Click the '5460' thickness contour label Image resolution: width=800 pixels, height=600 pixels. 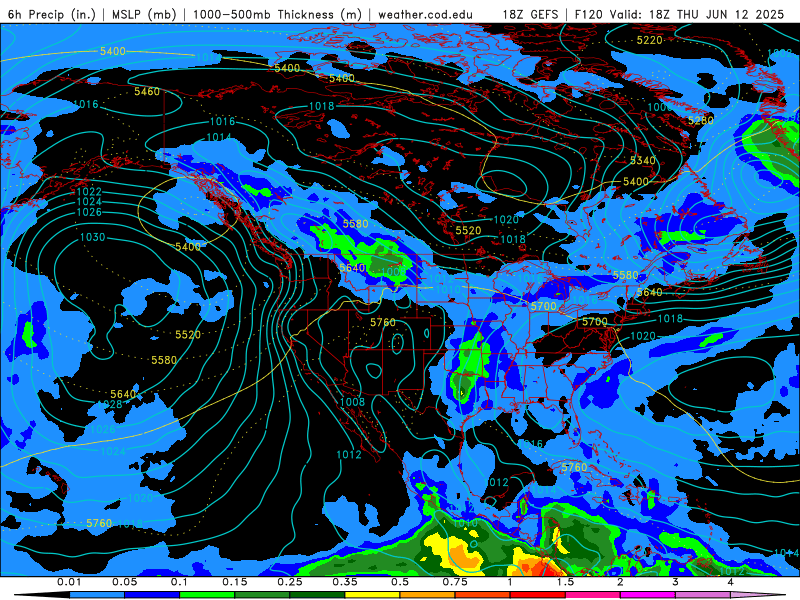(147, 91)
